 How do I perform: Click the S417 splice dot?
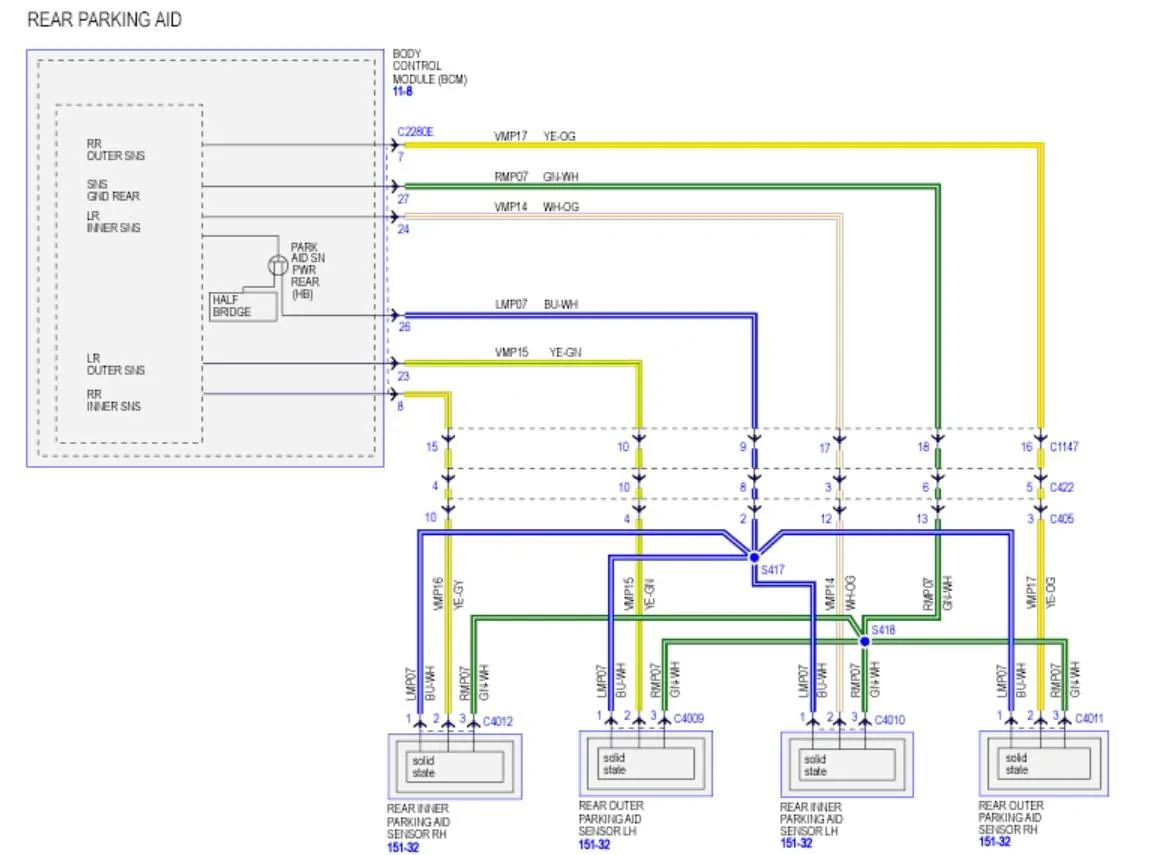[753, 557]
